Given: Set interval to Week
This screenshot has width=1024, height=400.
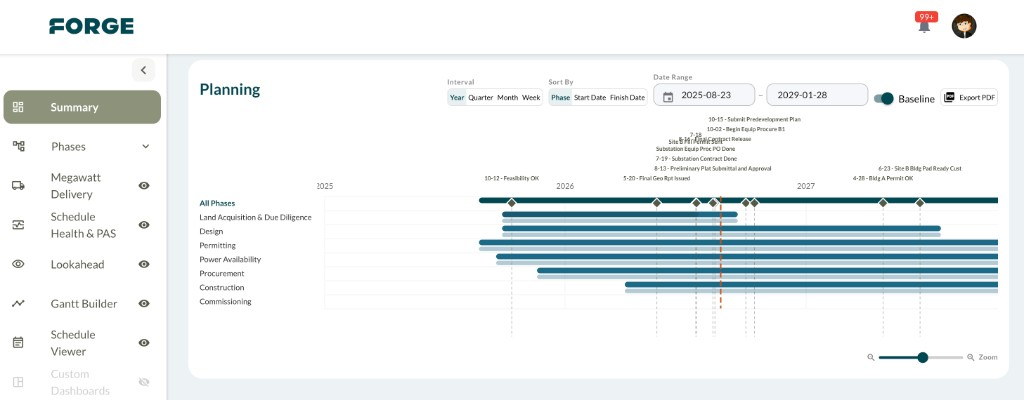Looking at the screenshot, I should (x=531, y=97).
